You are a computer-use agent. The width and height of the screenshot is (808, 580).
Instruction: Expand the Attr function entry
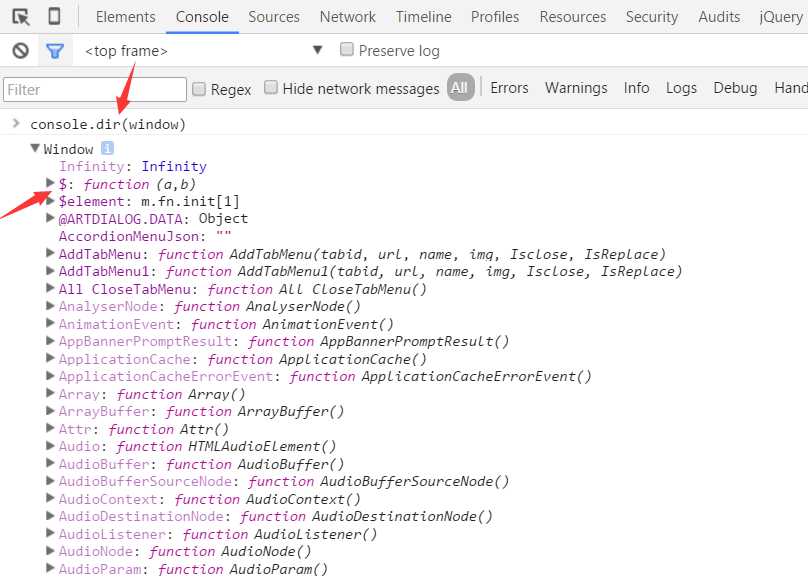pyautogui.click(x=50, y=428)
